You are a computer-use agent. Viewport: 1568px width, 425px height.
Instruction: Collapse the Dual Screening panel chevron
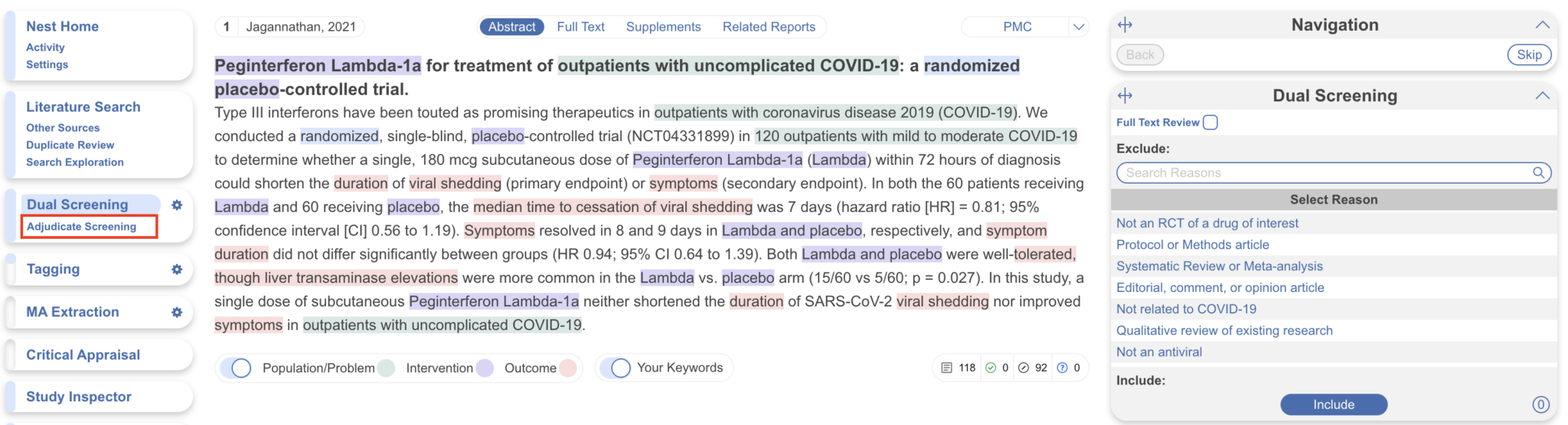(x=1542, y=96)
